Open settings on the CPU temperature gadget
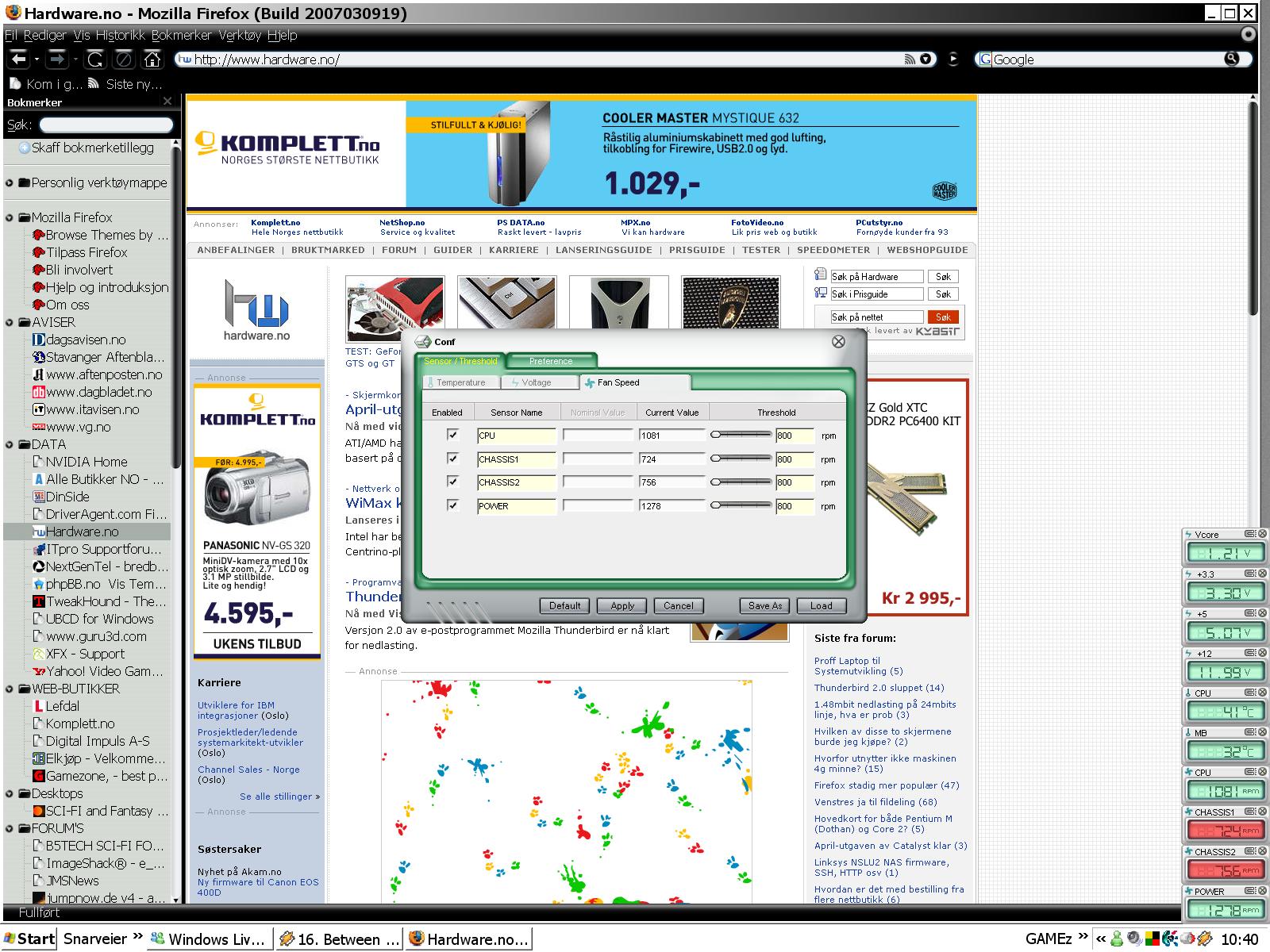Viewport: 1270px width, 952px height. (x=1249, y=693)
